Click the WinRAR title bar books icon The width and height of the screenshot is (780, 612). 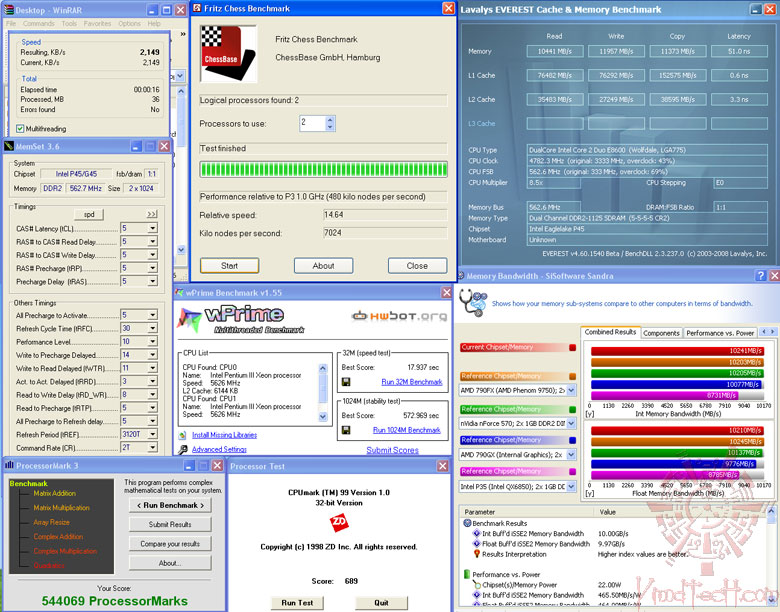coord(9,10)
